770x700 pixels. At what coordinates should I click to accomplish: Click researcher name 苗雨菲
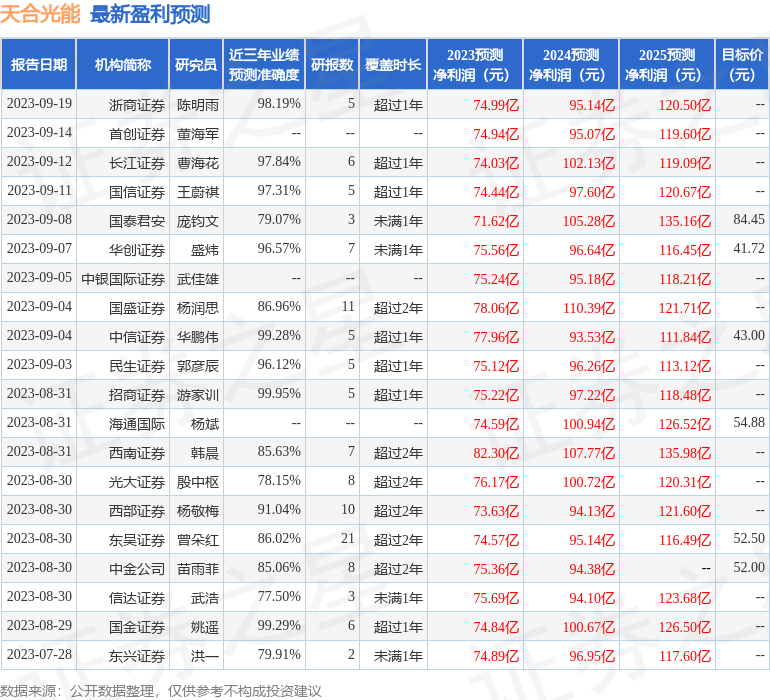198,568
